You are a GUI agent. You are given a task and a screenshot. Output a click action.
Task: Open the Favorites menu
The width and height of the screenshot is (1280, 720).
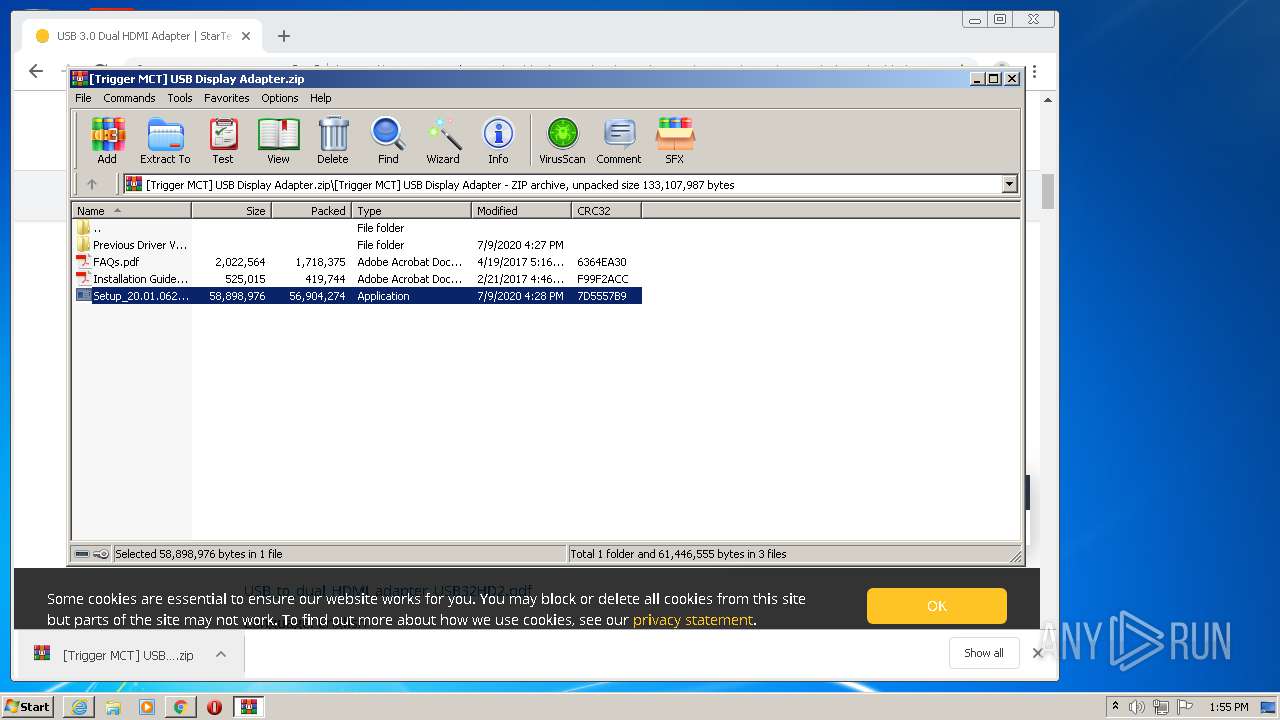click(x=227, y=98)
